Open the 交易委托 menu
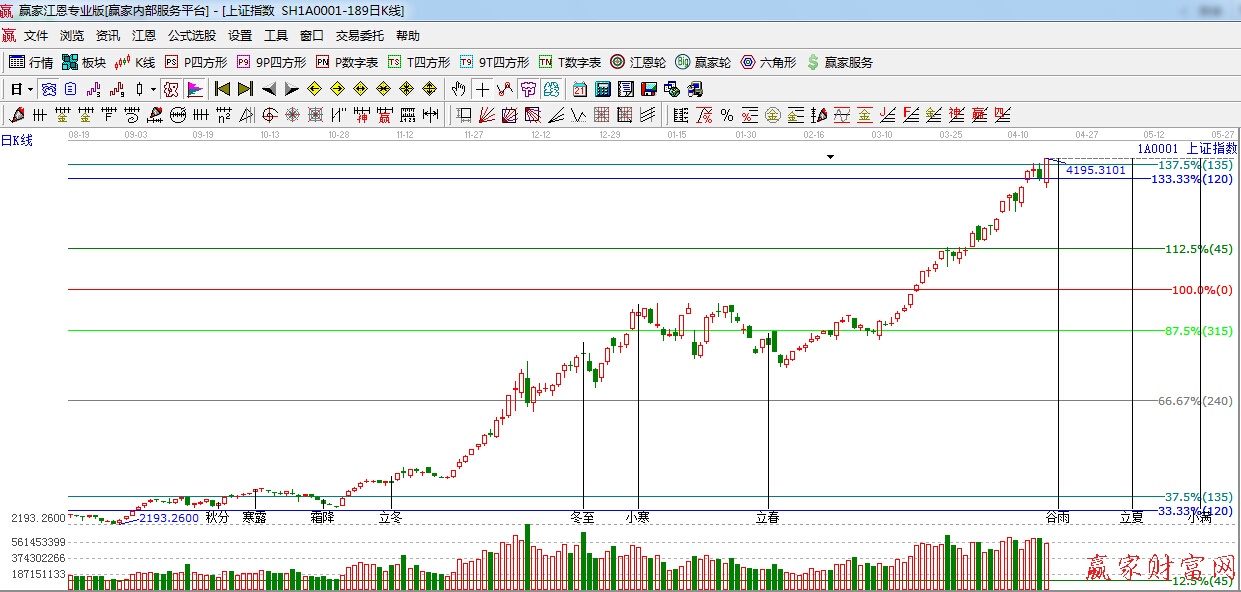1241x592 pixels. click(359, 35)
